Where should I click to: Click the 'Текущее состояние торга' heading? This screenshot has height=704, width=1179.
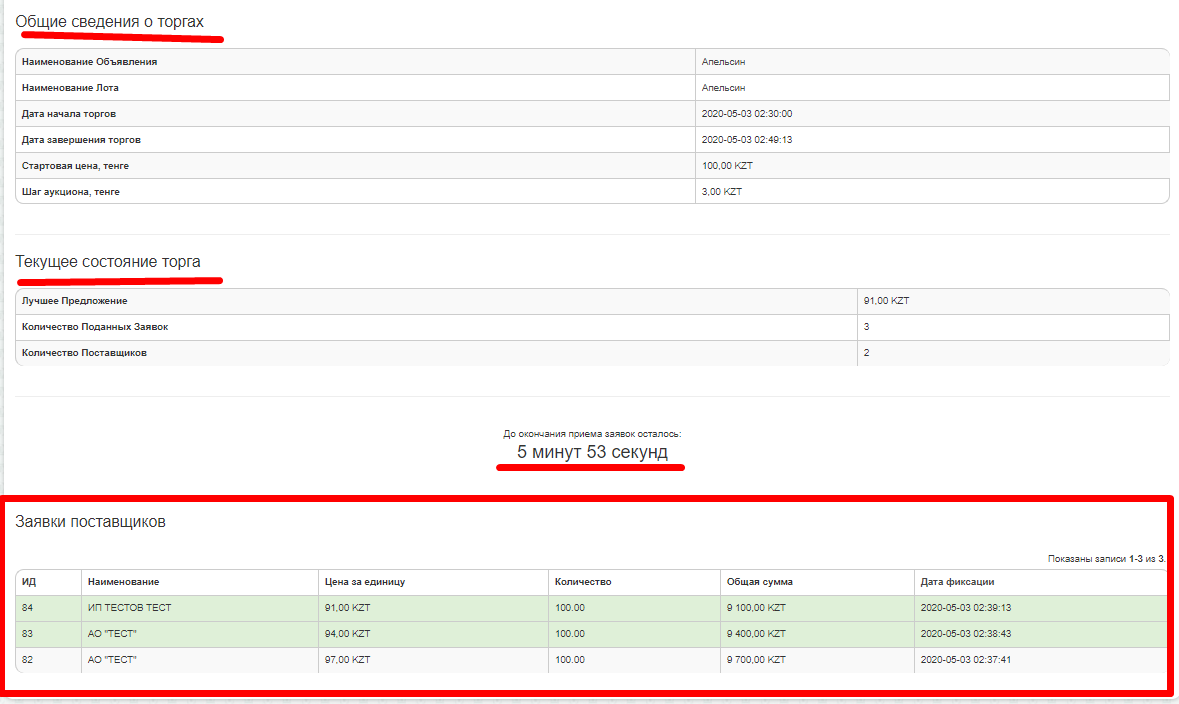(108, 262)
